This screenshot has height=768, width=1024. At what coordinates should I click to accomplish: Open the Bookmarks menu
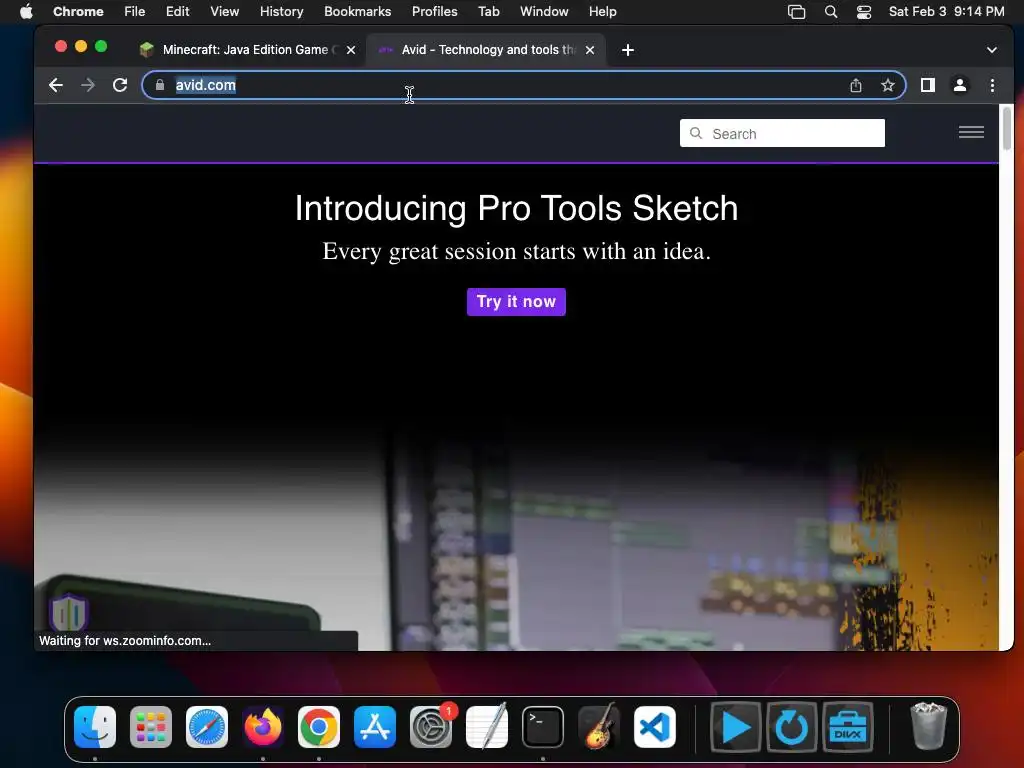click(357, 12)
